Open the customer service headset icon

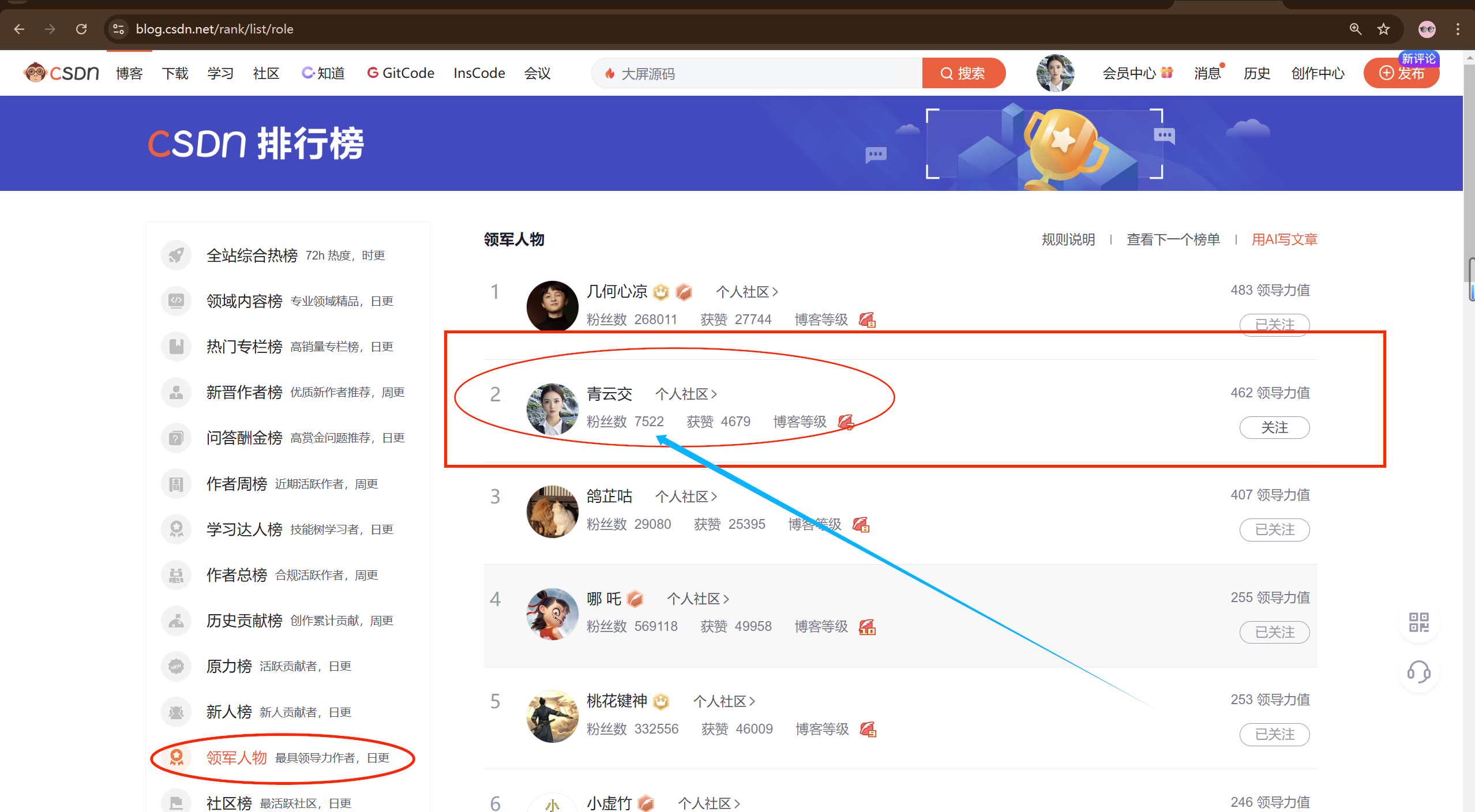[1419, 672]
